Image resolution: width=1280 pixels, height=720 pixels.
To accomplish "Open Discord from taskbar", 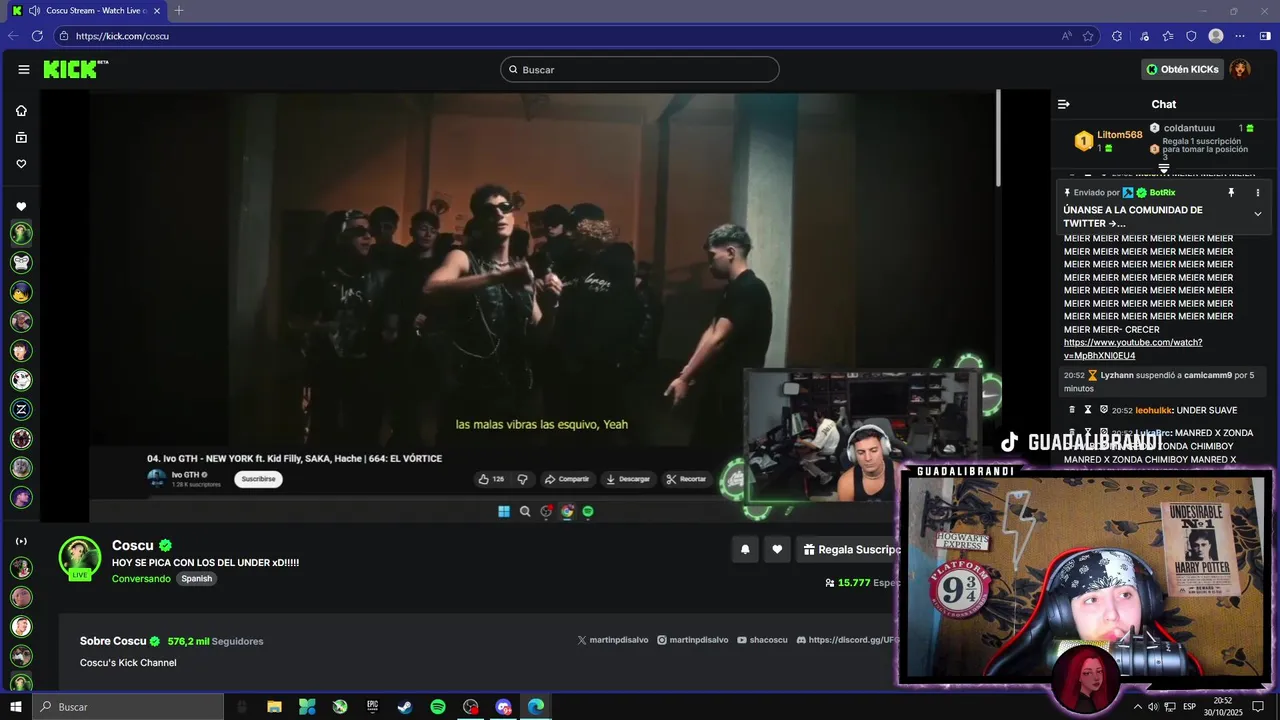I will tap(503, 707).
